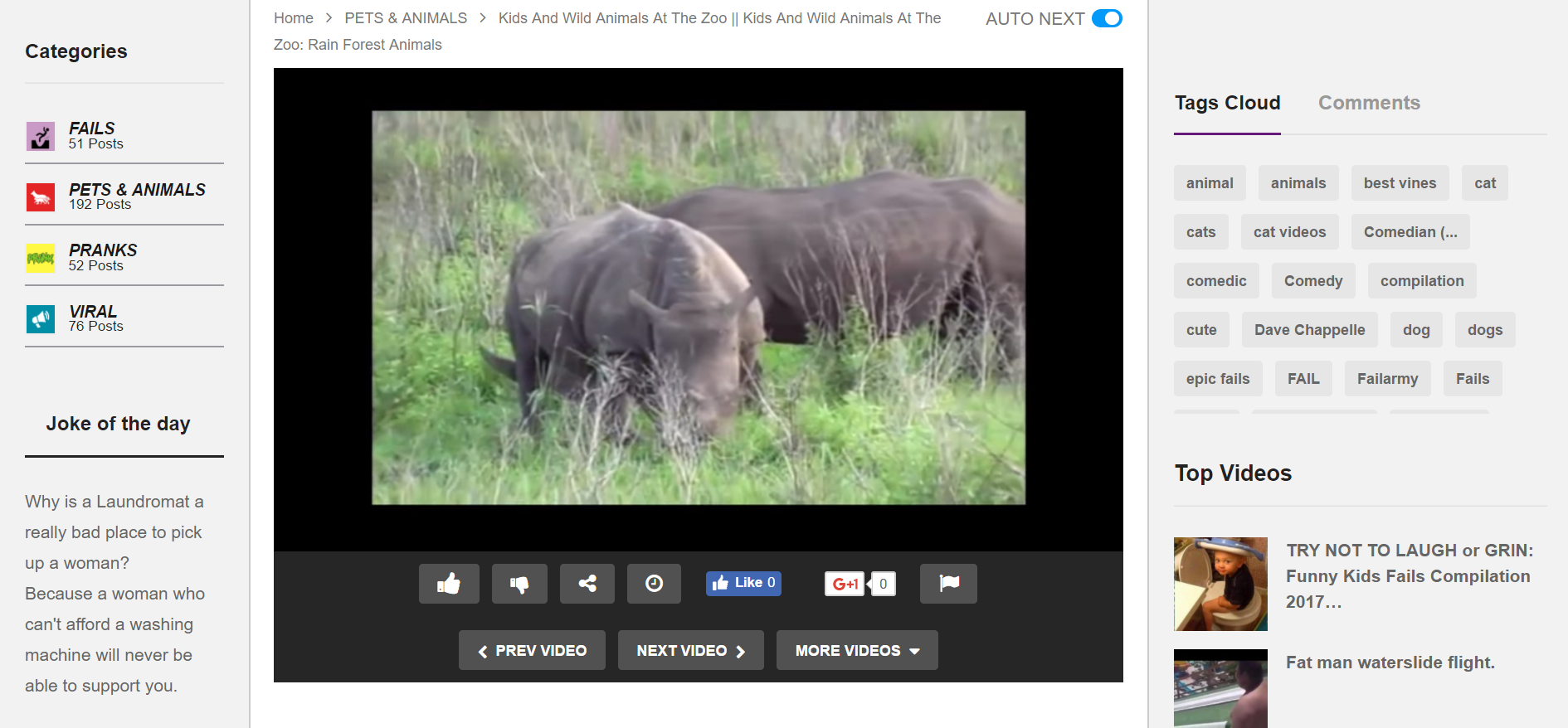Open the PRANKS category link
Image resolution: width=1568 pixels, height=728 pixels.
pyautogui.click(x=103, y=250)
